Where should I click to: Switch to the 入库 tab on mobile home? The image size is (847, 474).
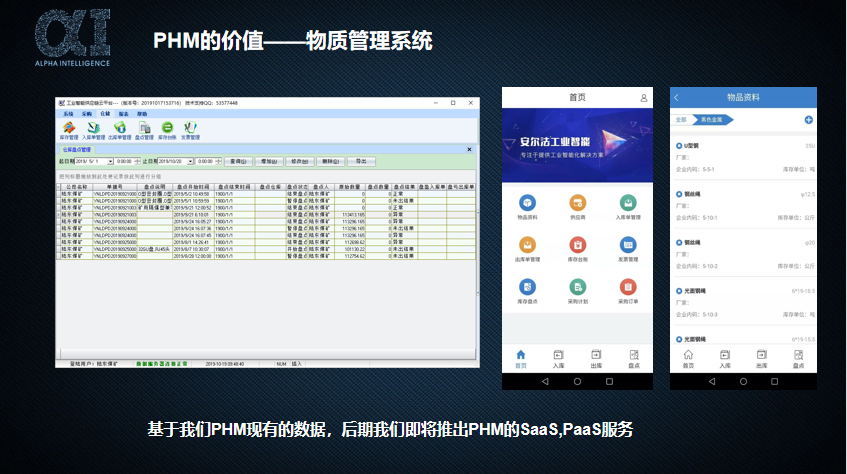[558, 357]
